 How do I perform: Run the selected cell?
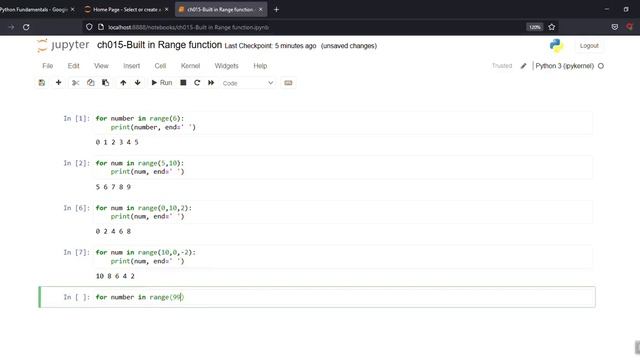162,83
